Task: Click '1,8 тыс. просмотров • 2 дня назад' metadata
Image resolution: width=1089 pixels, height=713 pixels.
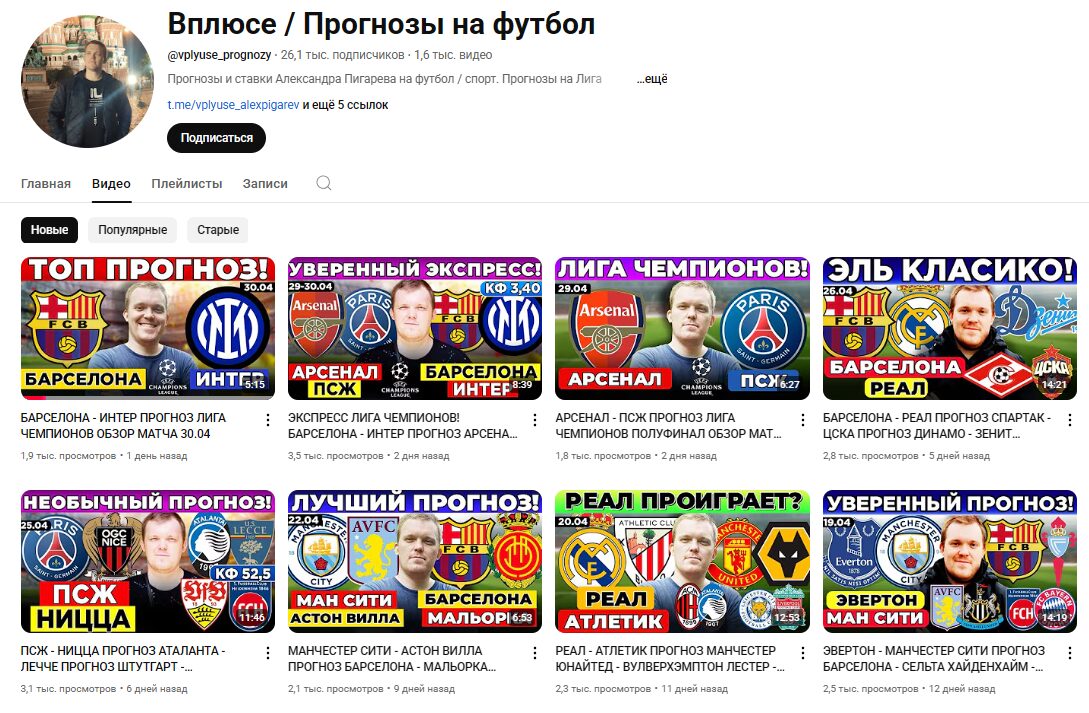Action: click(636, 456)
